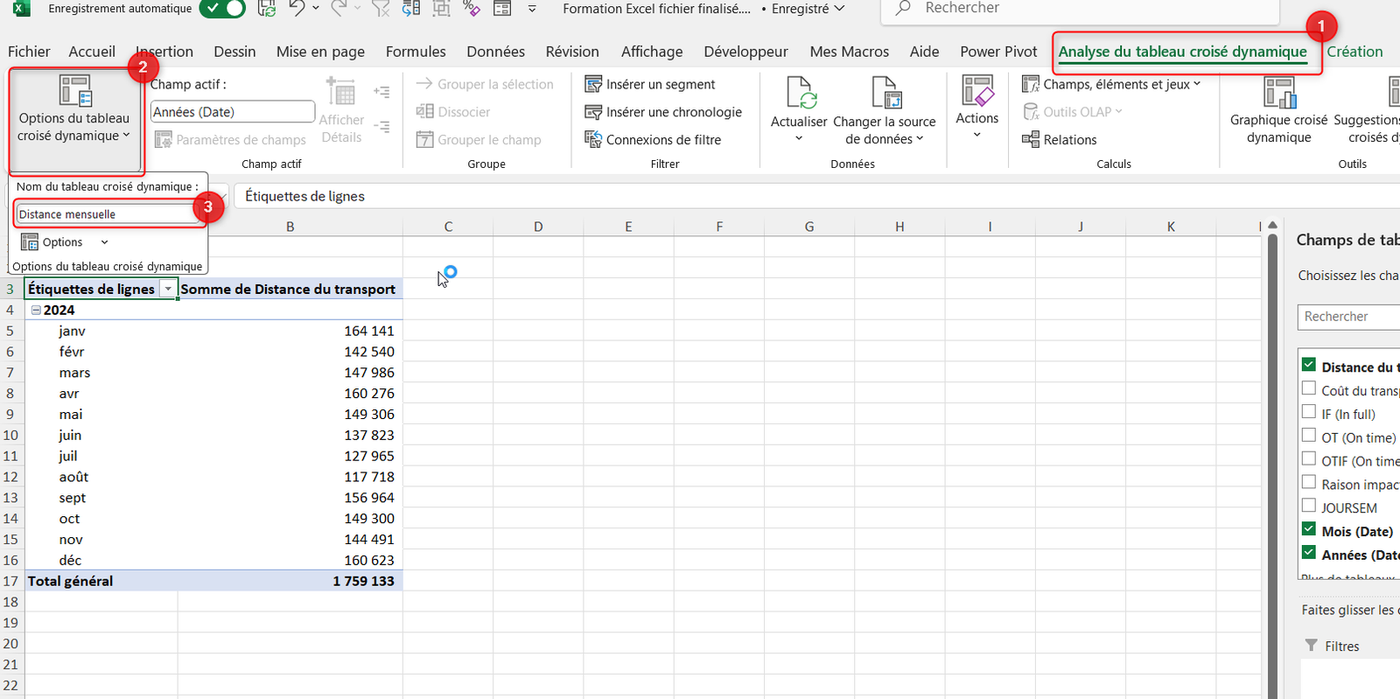The width and height of the screenshot is (1400, 699).
Task: Click Graphique croisé dynamique
Action: pyautogui.click(x=1279, y=110)
